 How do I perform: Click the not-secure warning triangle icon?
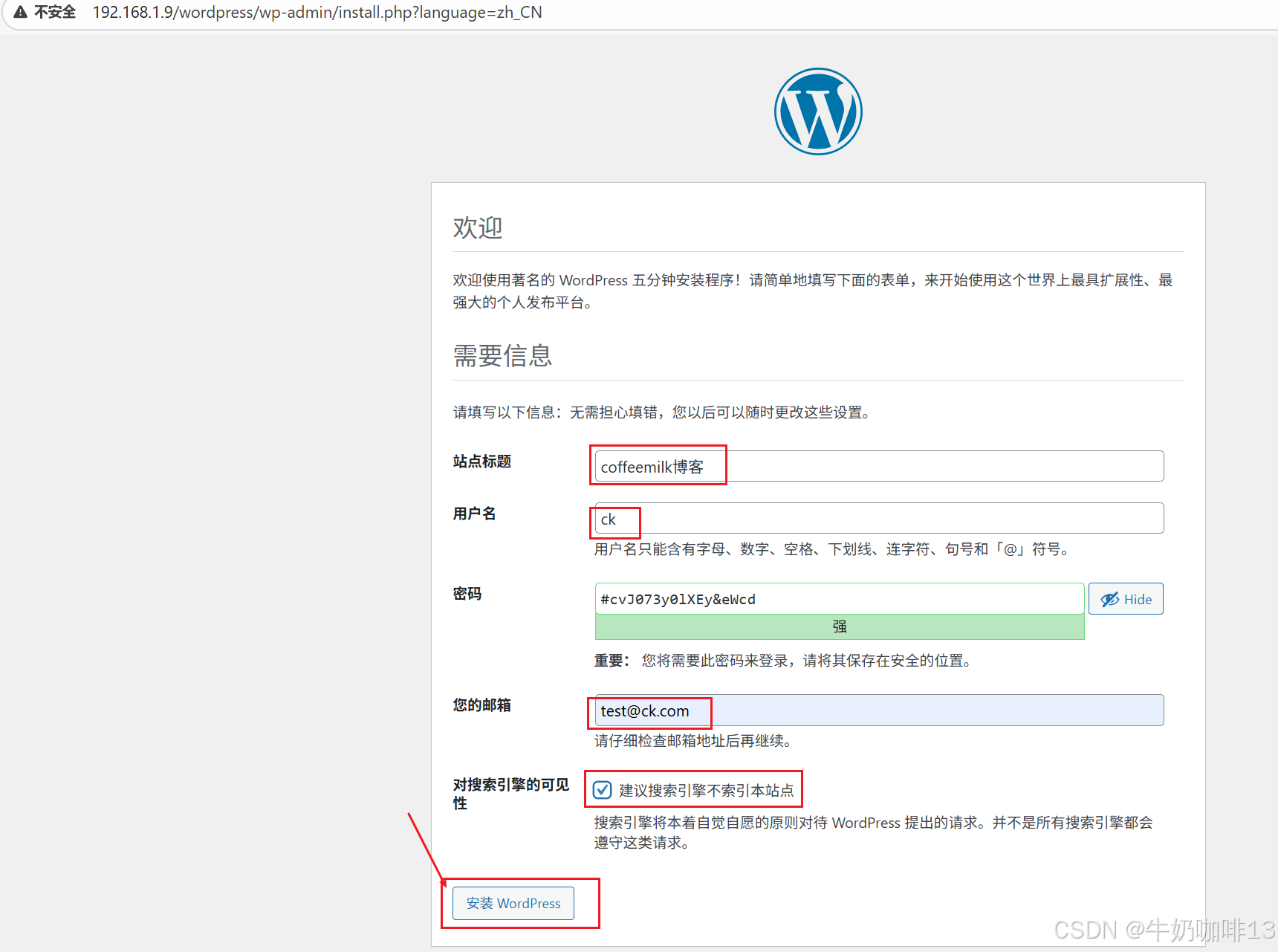20,12
